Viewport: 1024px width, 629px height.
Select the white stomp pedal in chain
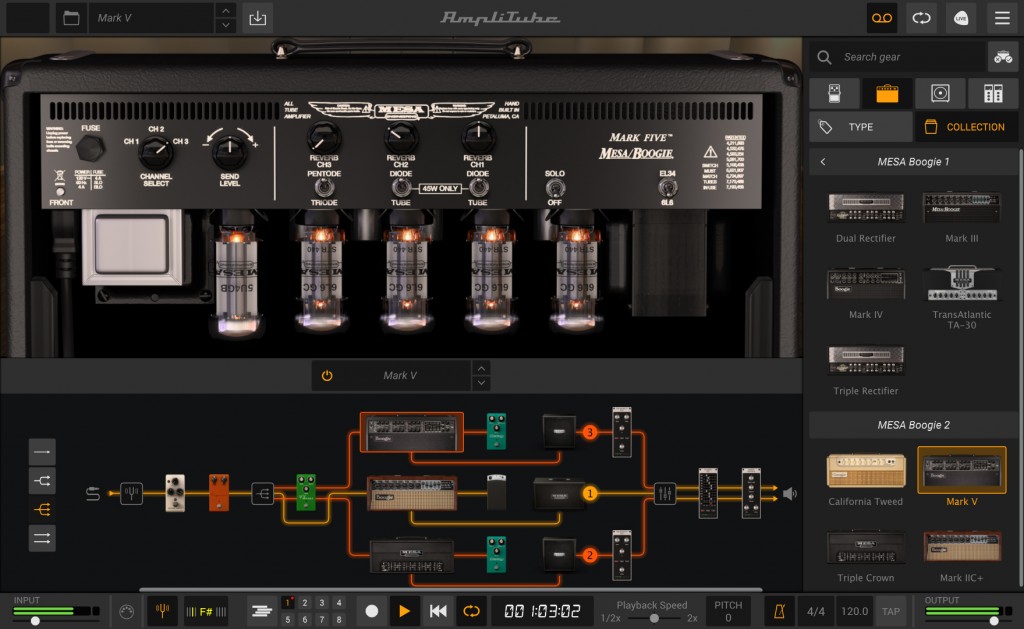[175, 492]
